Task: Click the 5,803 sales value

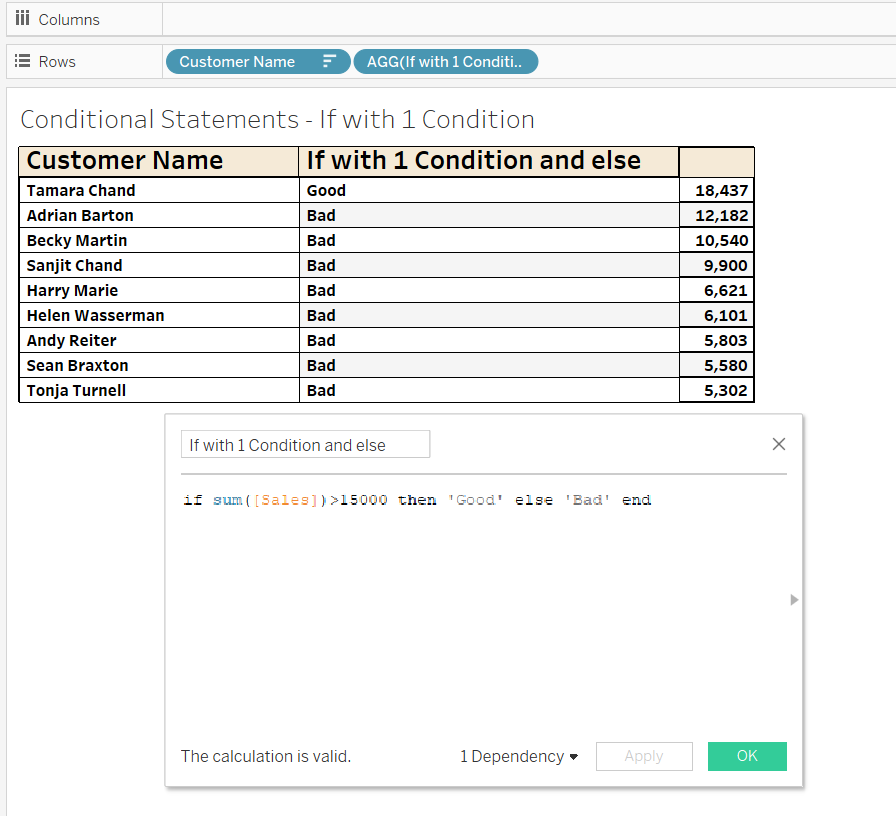Action: (726, 341)
